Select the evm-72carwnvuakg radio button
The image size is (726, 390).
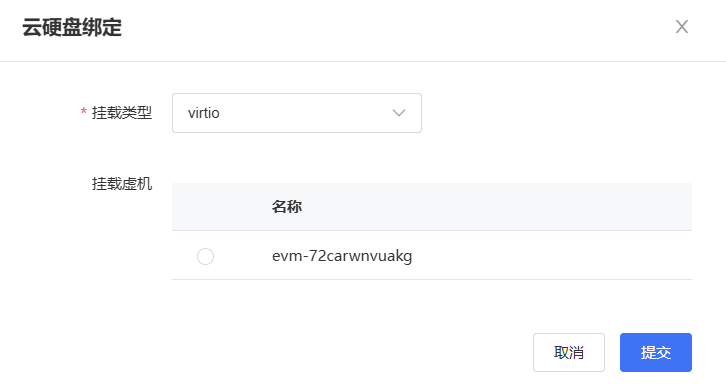205,256
